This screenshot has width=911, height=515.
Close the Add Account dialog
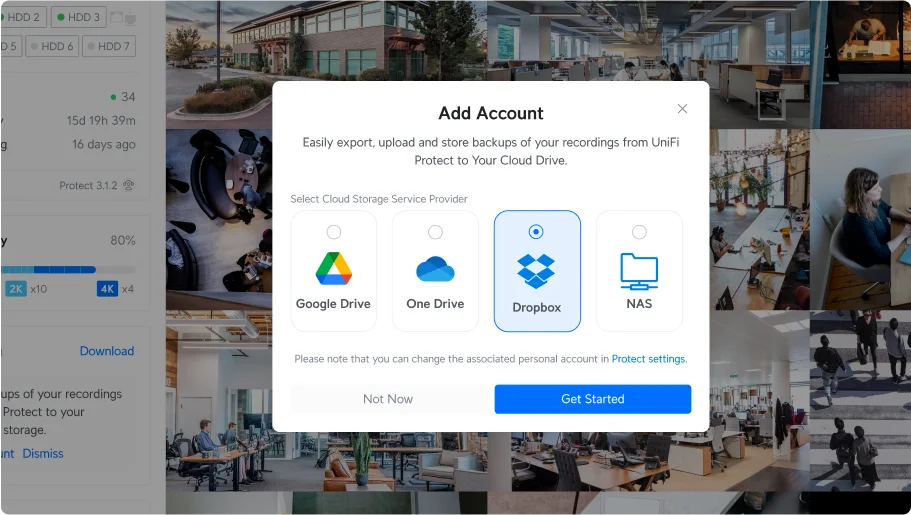(682, 109)
